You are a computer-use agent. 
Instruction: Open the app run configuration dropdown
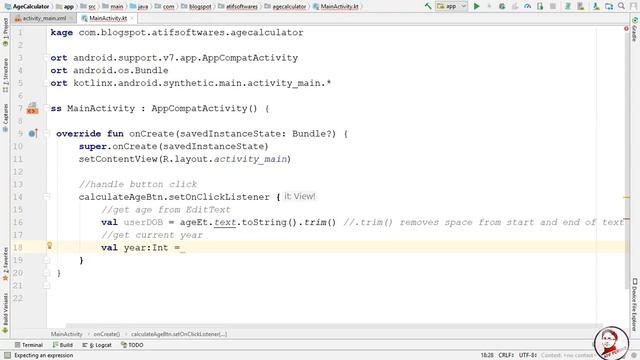point(451,6)
